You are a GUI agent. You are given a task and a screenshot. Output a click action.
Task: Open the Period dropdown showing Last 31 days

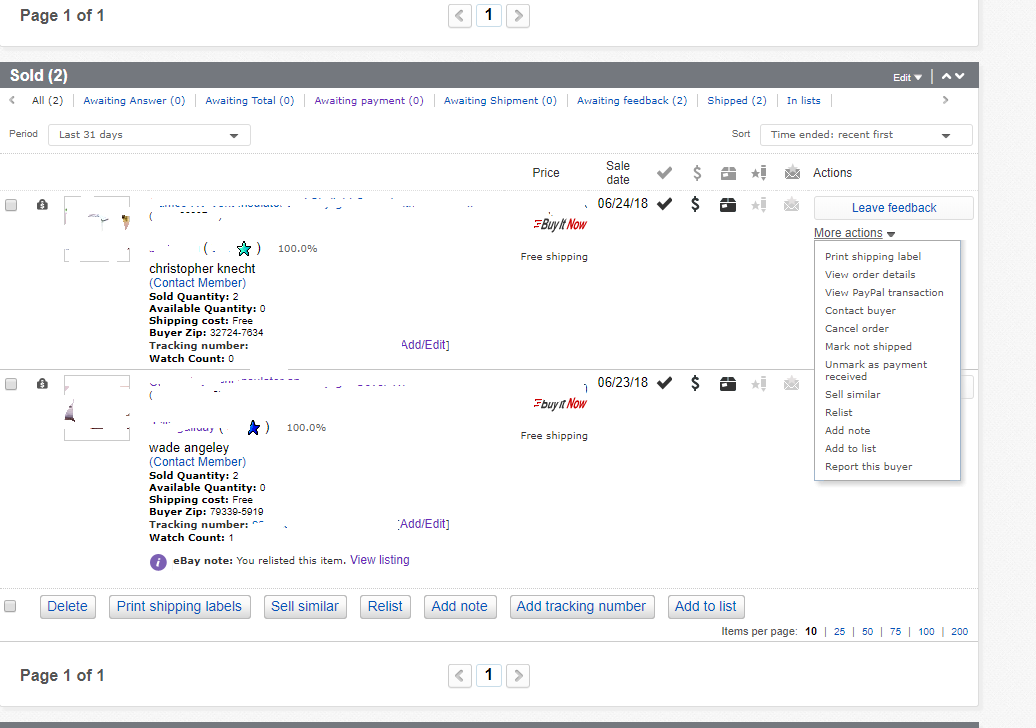(x=149, y=135)
